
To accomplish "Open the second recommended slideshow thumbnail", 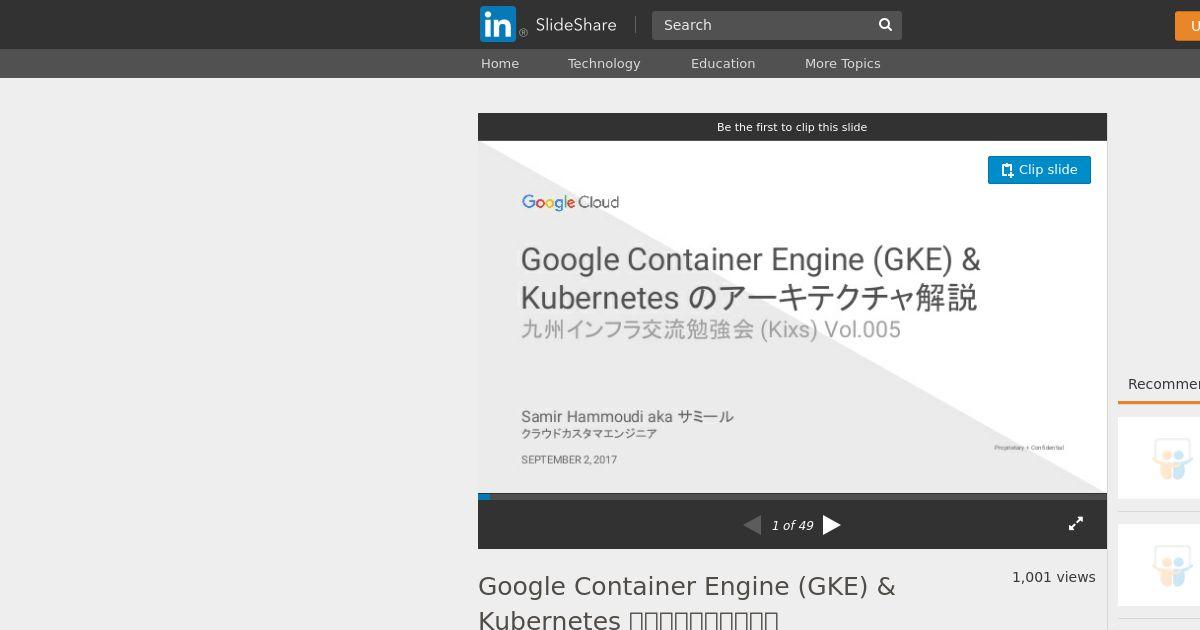I will pyautogui.click(x=1159, y=565).
